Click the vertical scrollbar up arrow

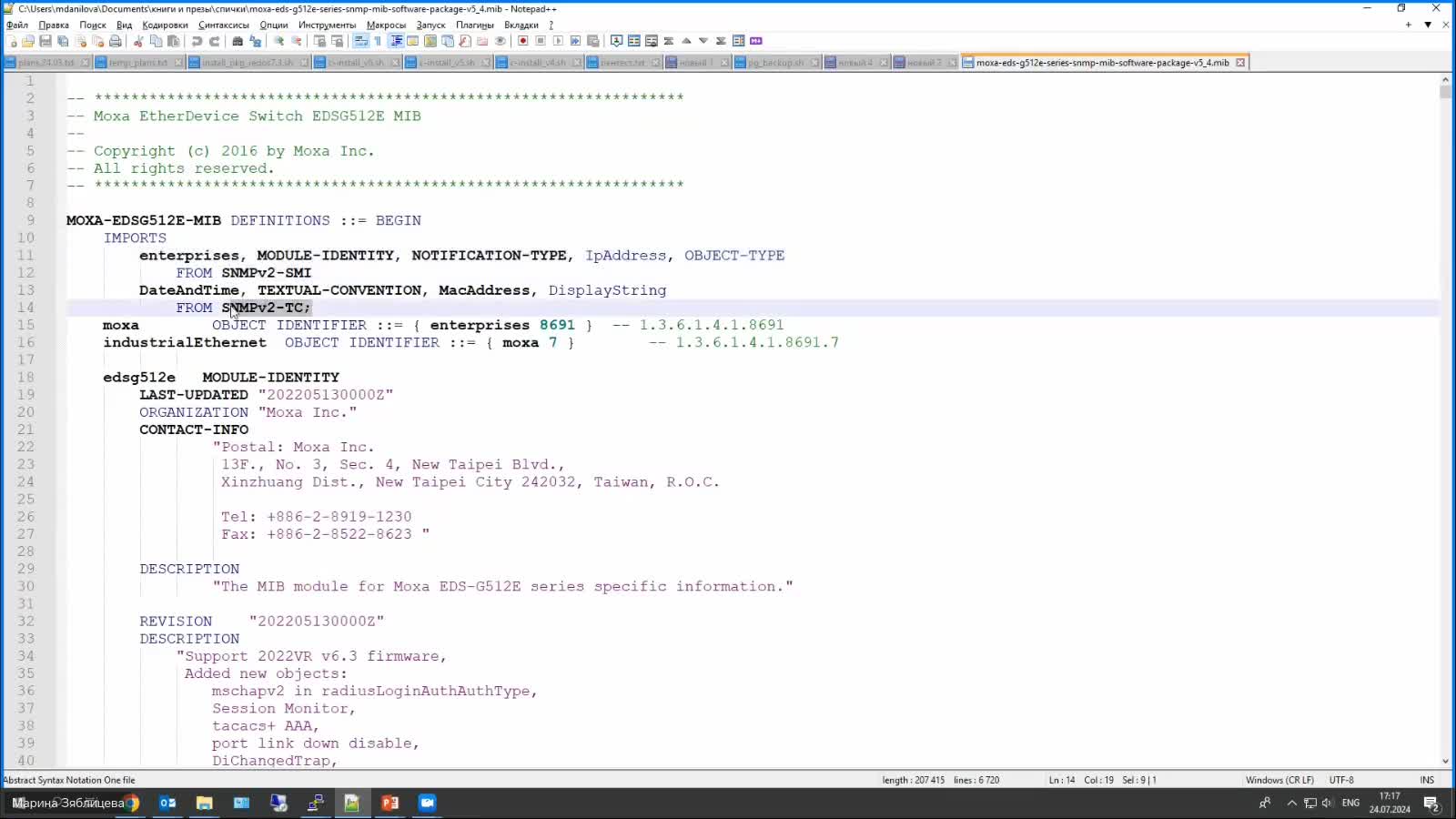coord(1446,79)
